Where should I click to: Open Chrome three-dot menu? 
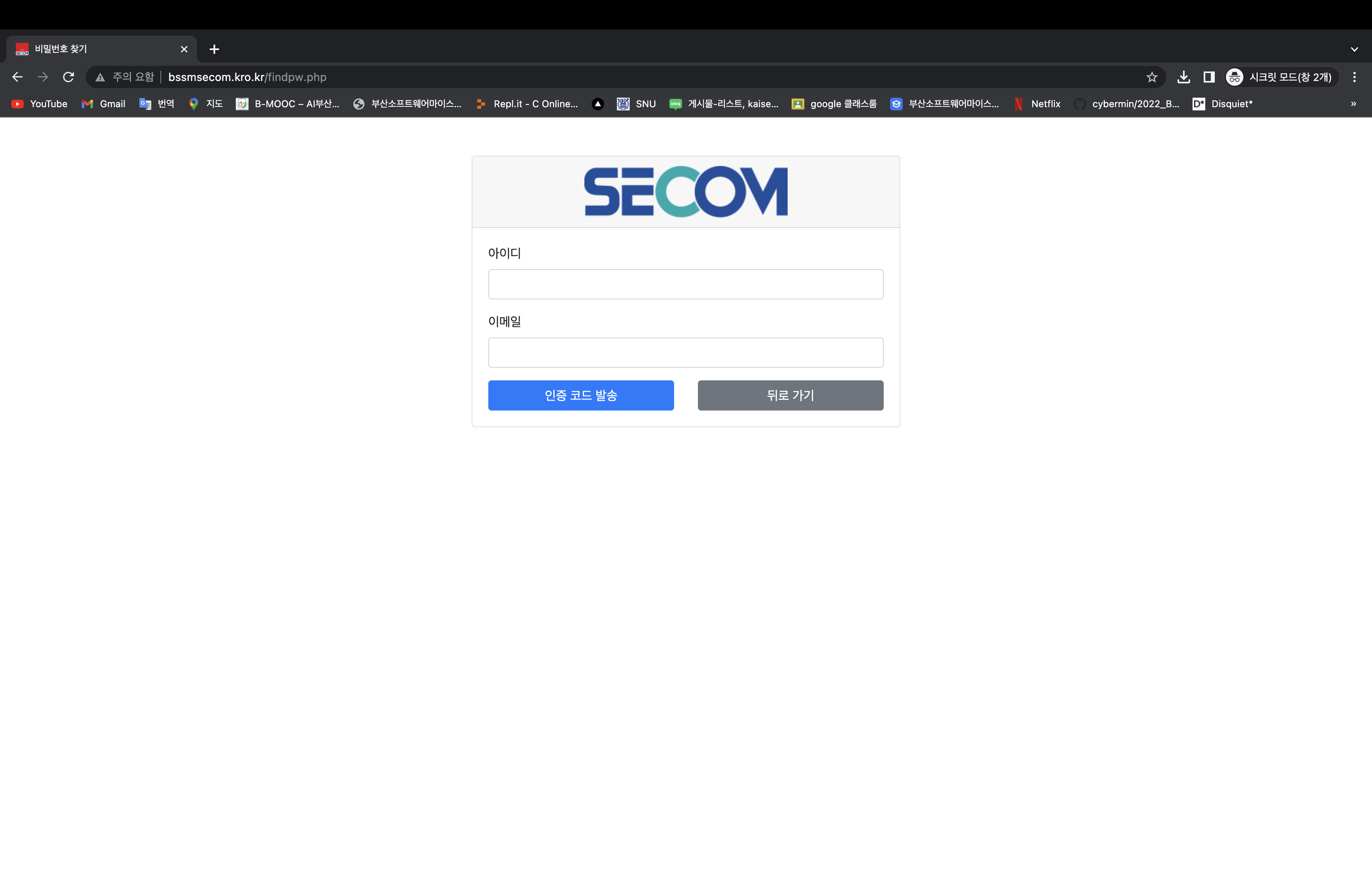1354,77
